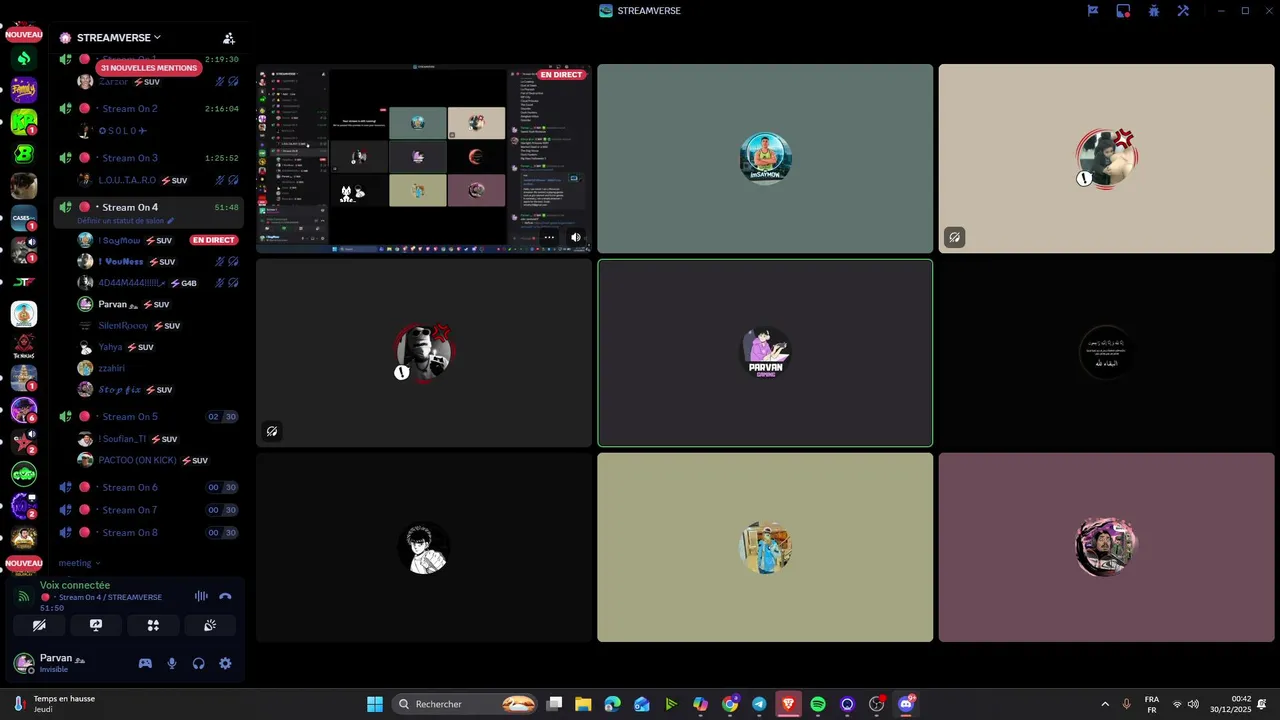Viewport: 1280px width, 720px height.
Task: Open the bright green dollar server icon
Action: pyautogui.click(x=24, y=59)
